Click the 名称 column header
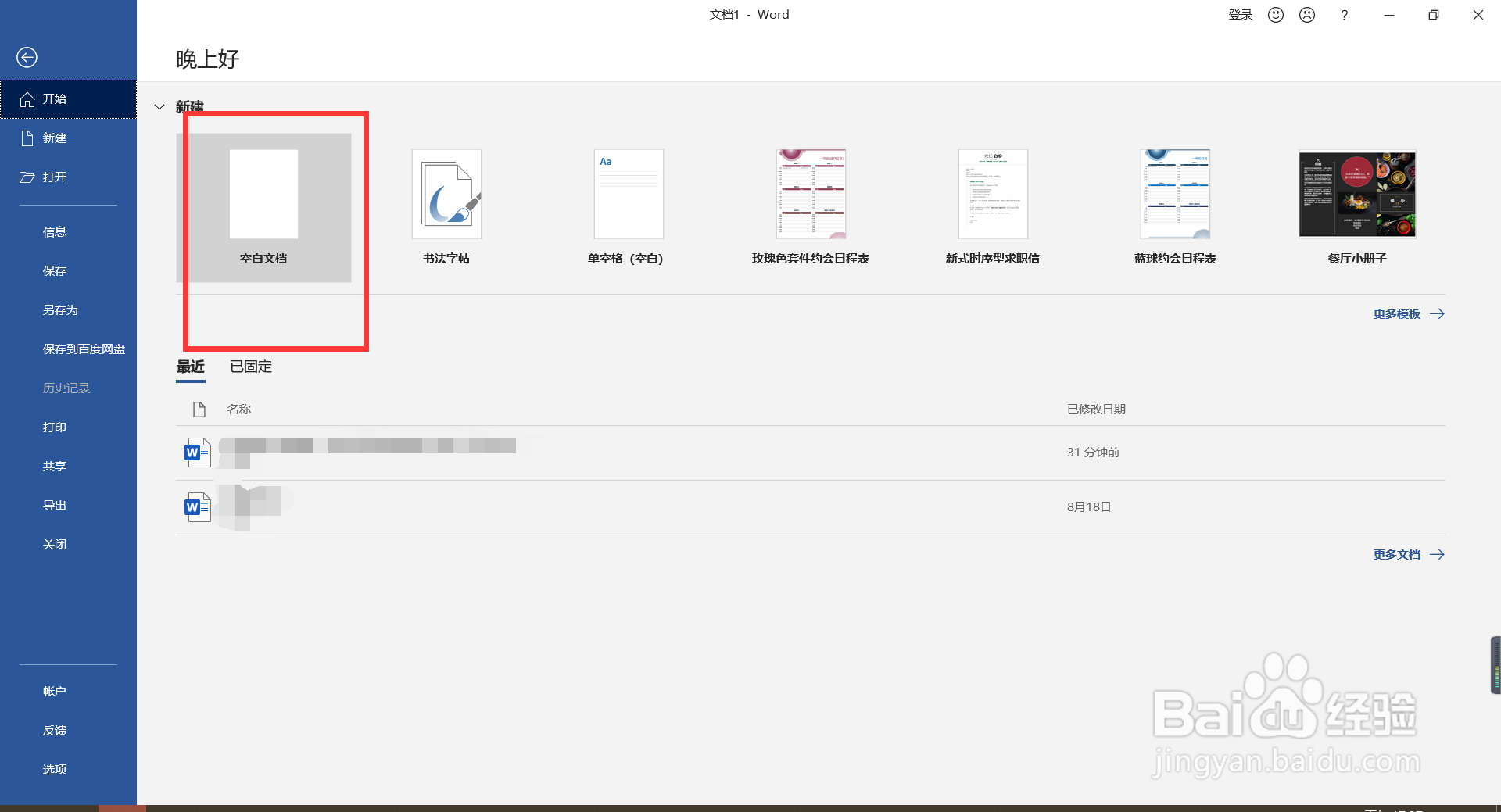 click(x=239, y=410)
